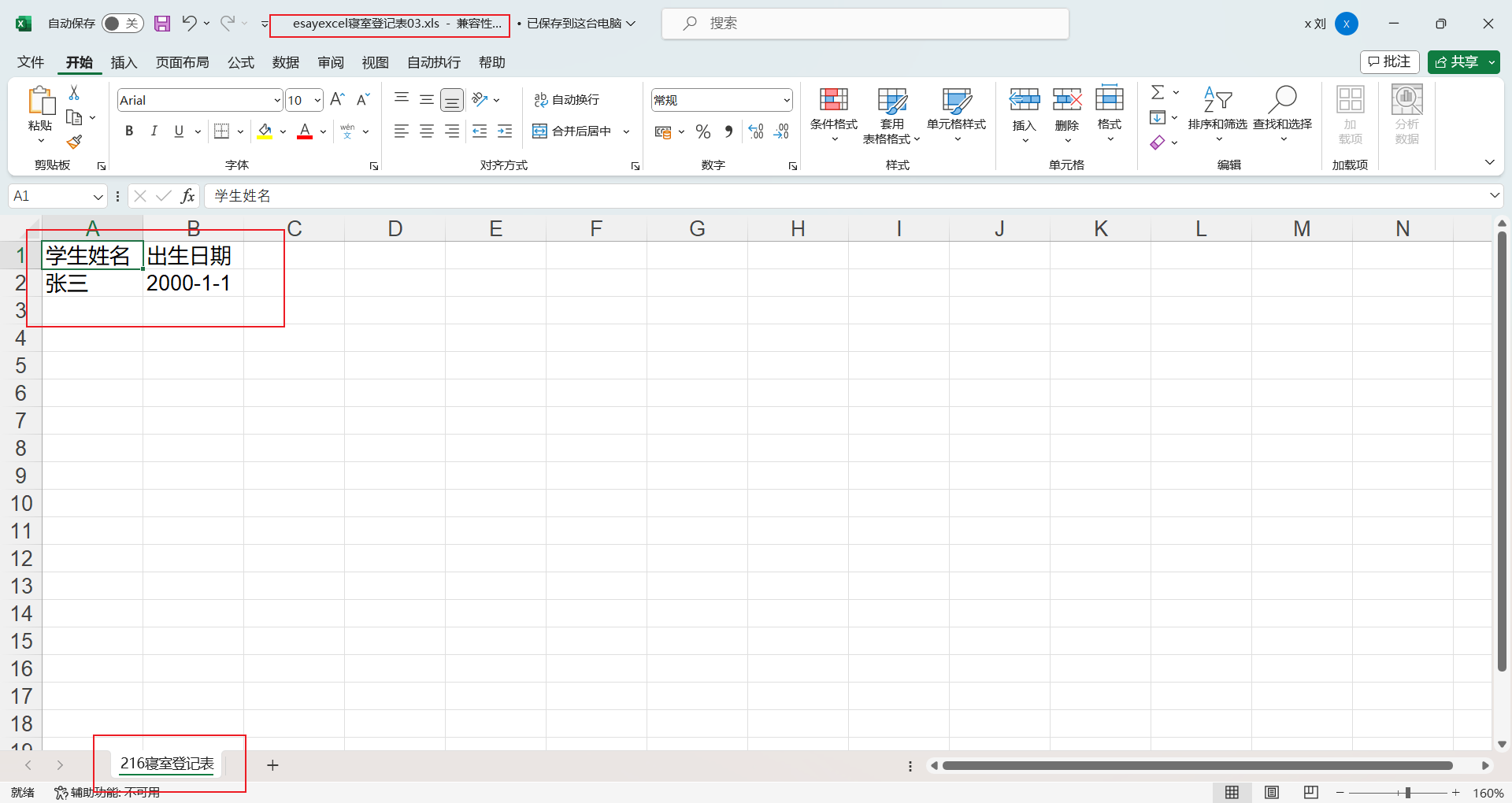Click the Format Painter brush icon
The width and height of the screenshot is (1512, 803).
click(x=74, y=142)
